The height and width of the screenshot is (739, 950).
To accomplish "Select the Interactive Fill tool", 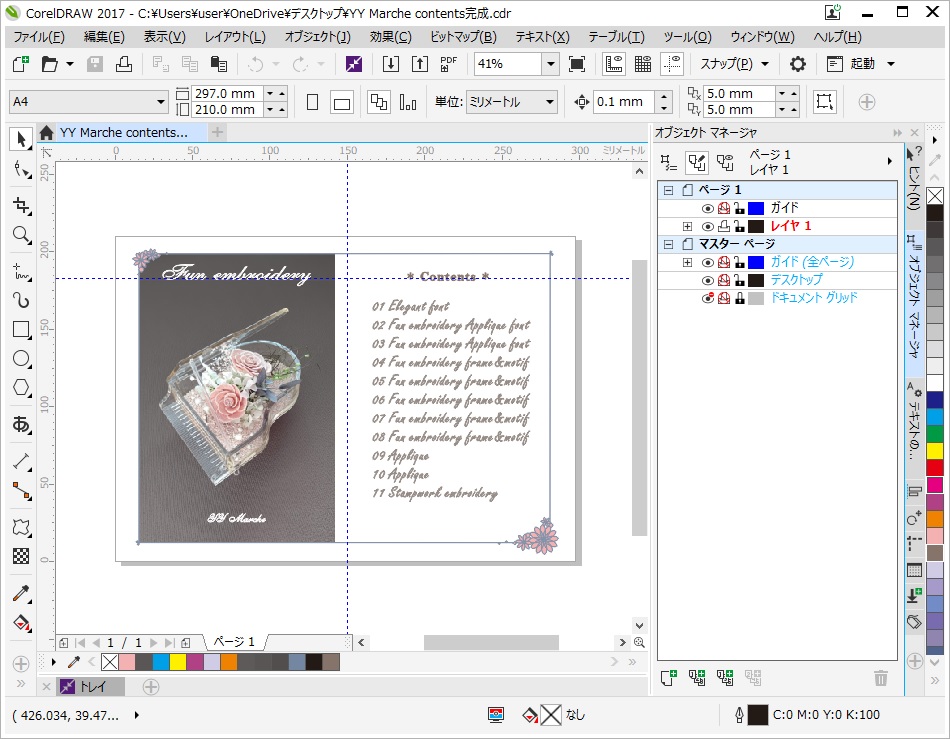I will [x=21, y=623].
